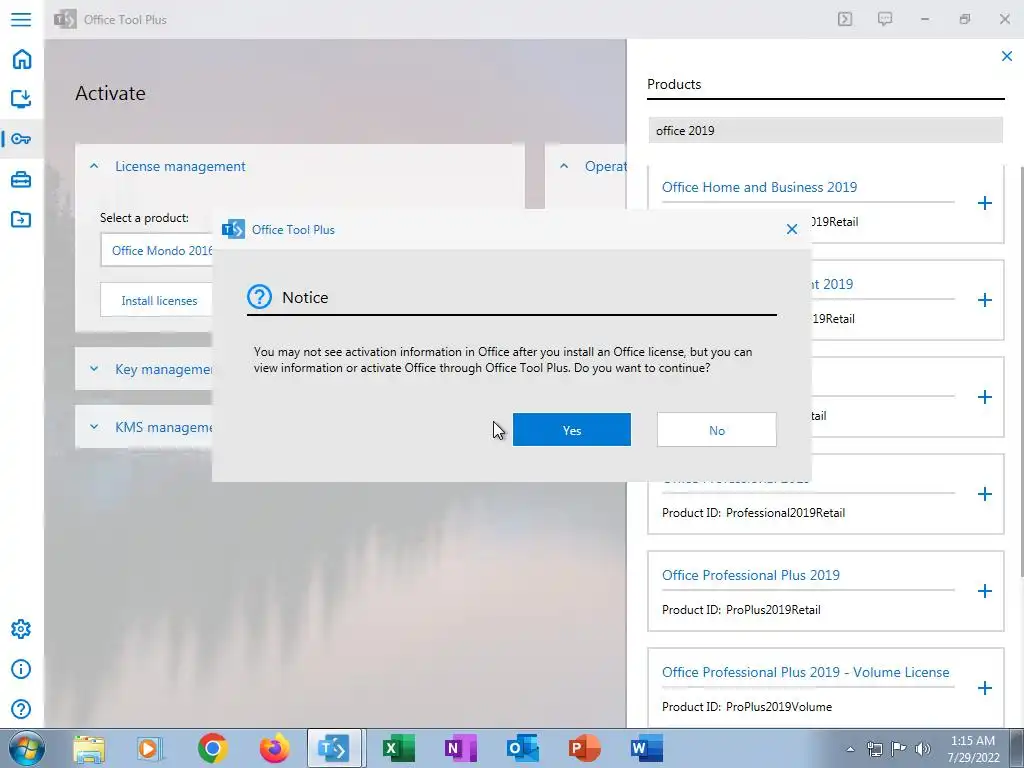Open the Office Mondo 2016 product dropdown
The width and height of the screenshot is (1024, 768).
pyautogui.click(x=157, y=251)
